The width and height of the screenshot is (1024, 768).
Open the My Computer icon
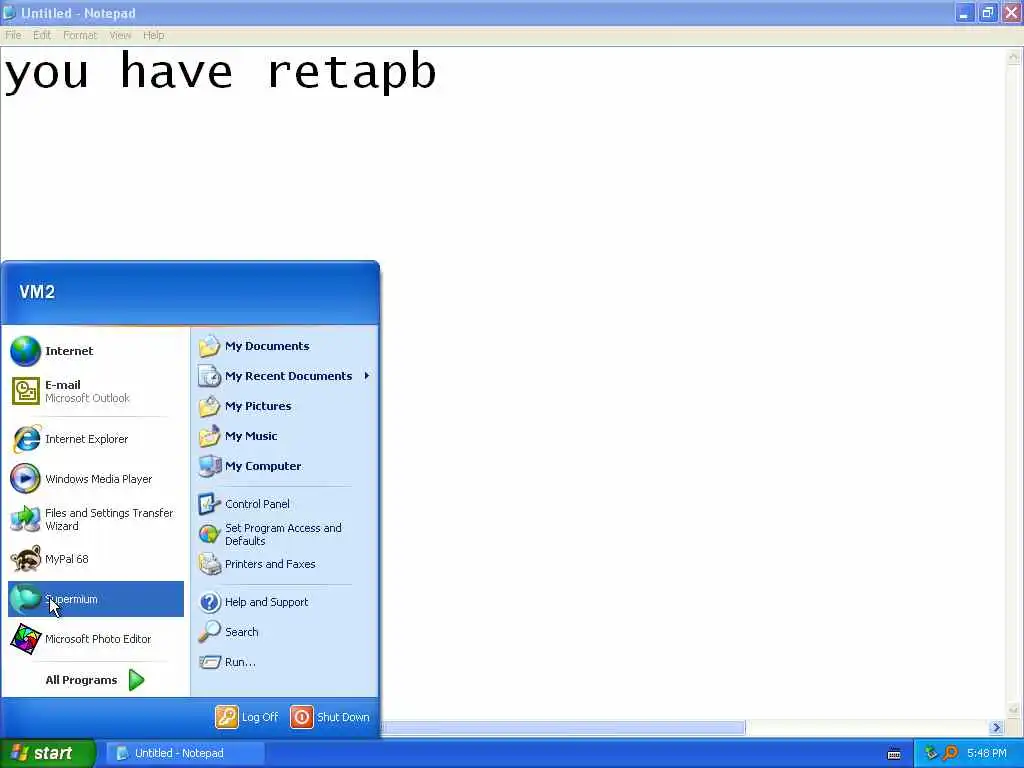click(x=210, y=466)
